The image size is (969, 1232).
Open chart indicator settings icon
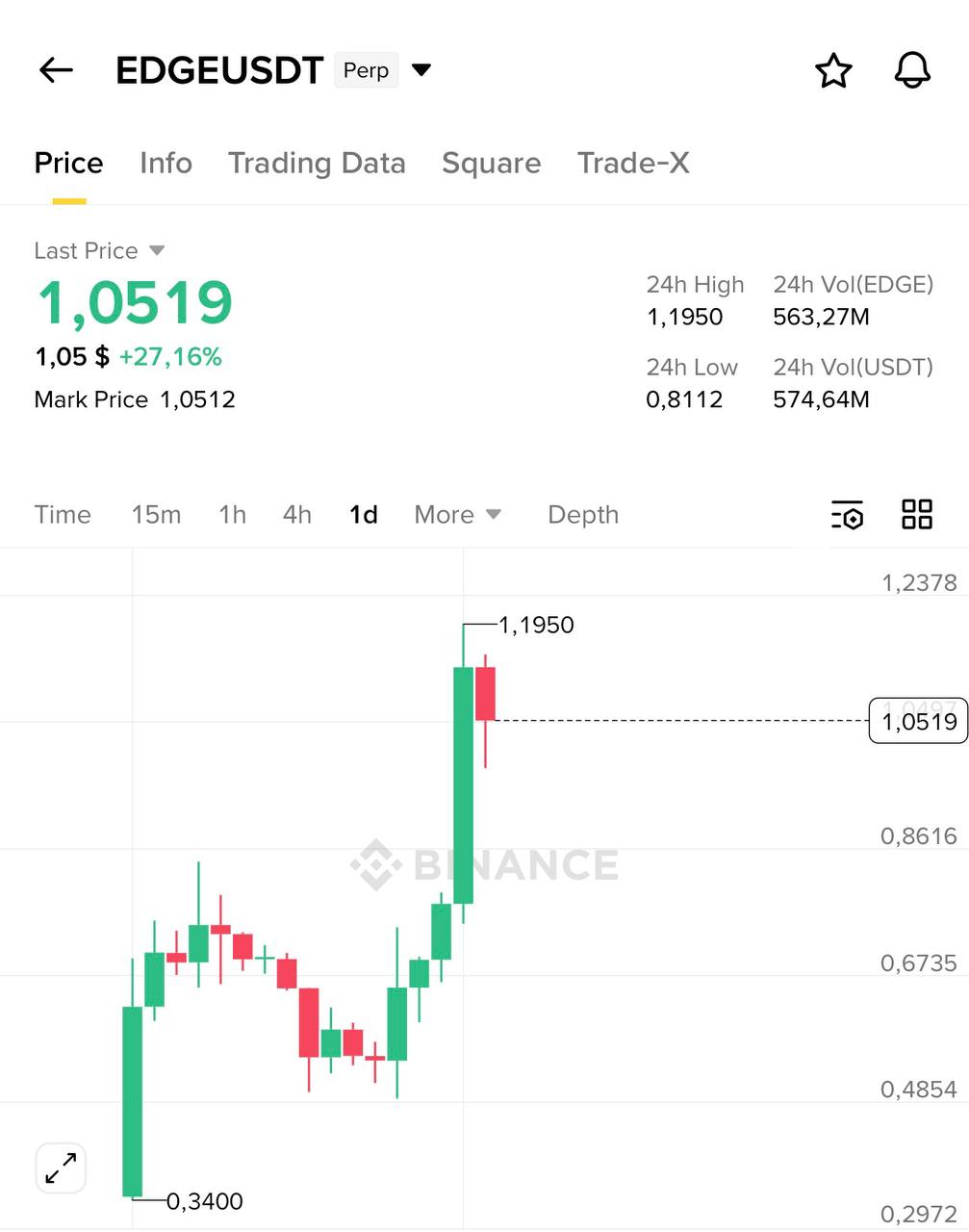pos(847,515)
